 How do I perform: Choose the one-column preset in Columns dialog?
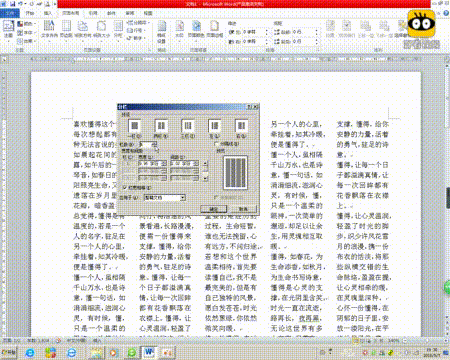(135, 126)
